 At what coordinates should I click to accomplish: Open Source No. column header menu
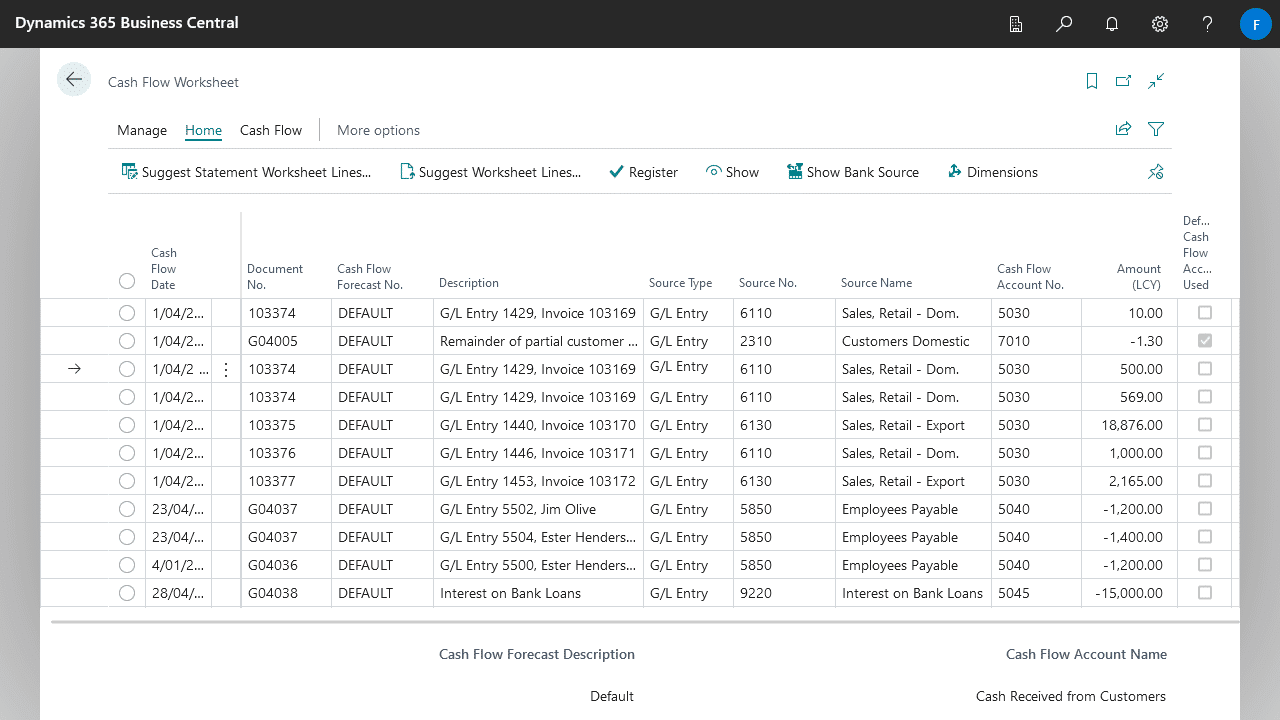pos(768,283)
